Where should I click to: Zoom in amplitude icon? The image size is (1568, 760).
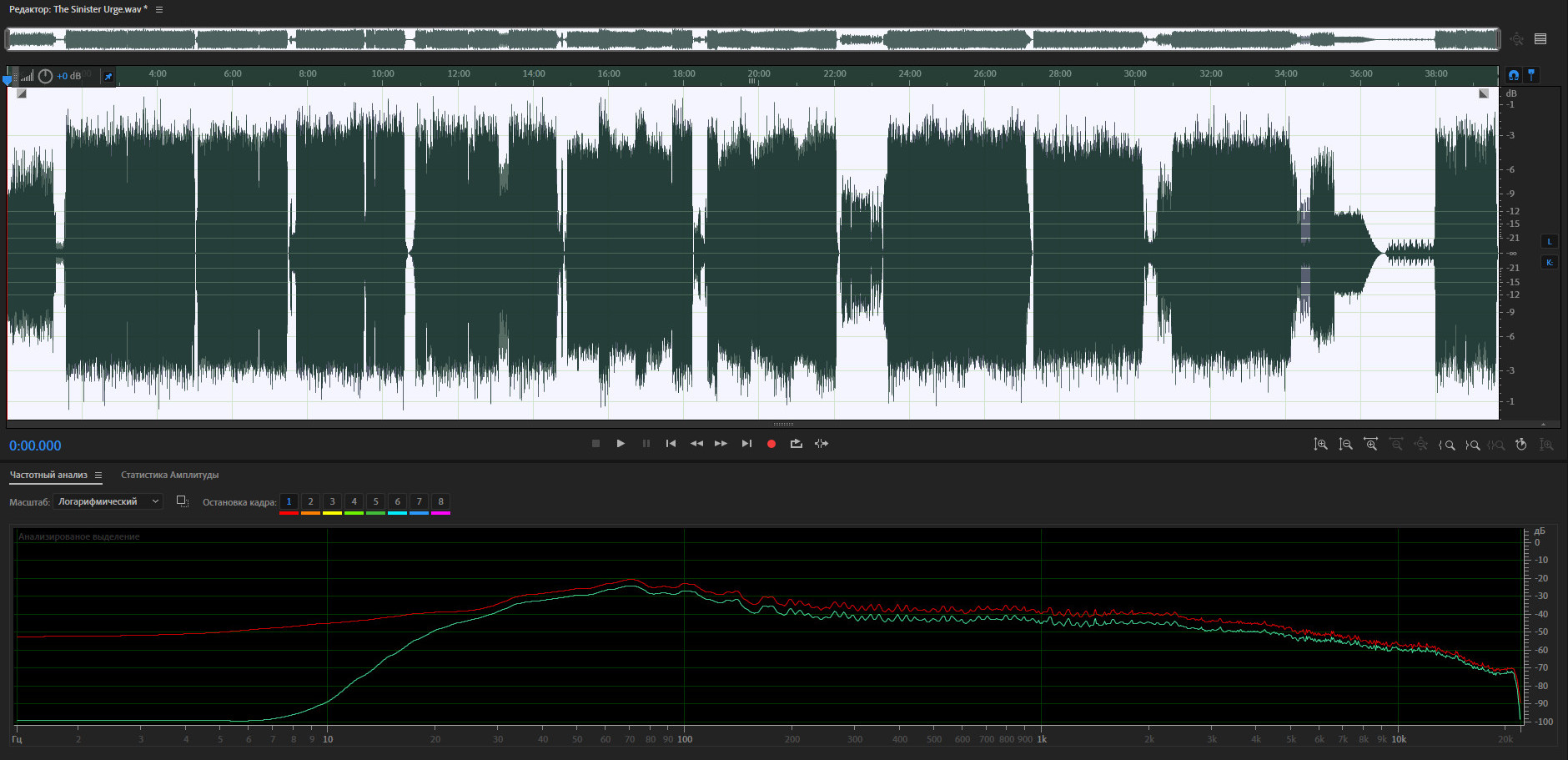click(x=1321, y=445)
